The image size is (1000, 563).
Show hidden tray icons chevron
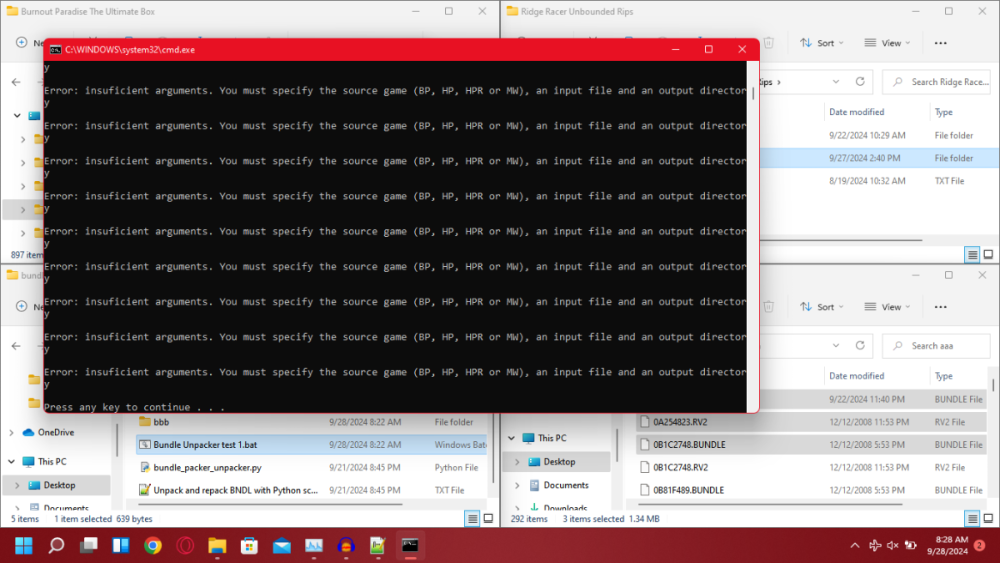(855, 545)
